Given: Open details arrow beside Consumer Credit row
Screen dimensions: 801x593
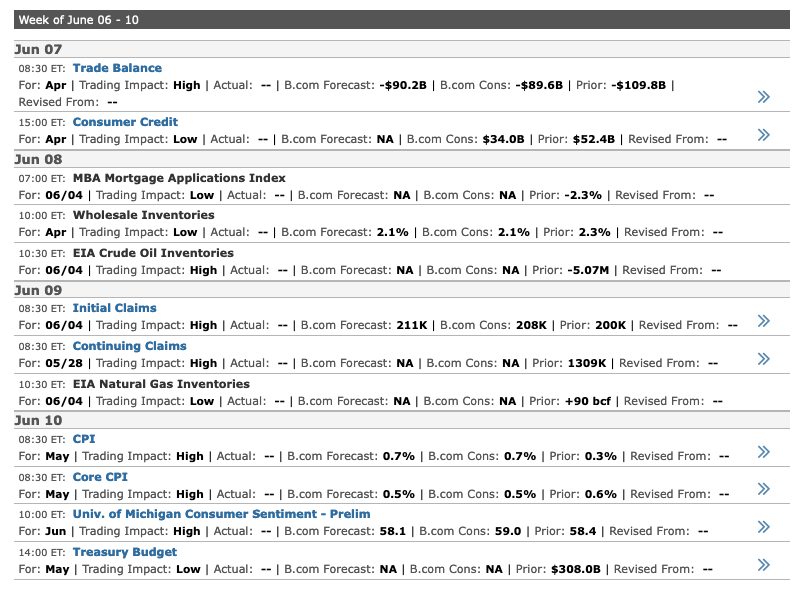Looking at the screenshot, I should click(x=764, y=134).
